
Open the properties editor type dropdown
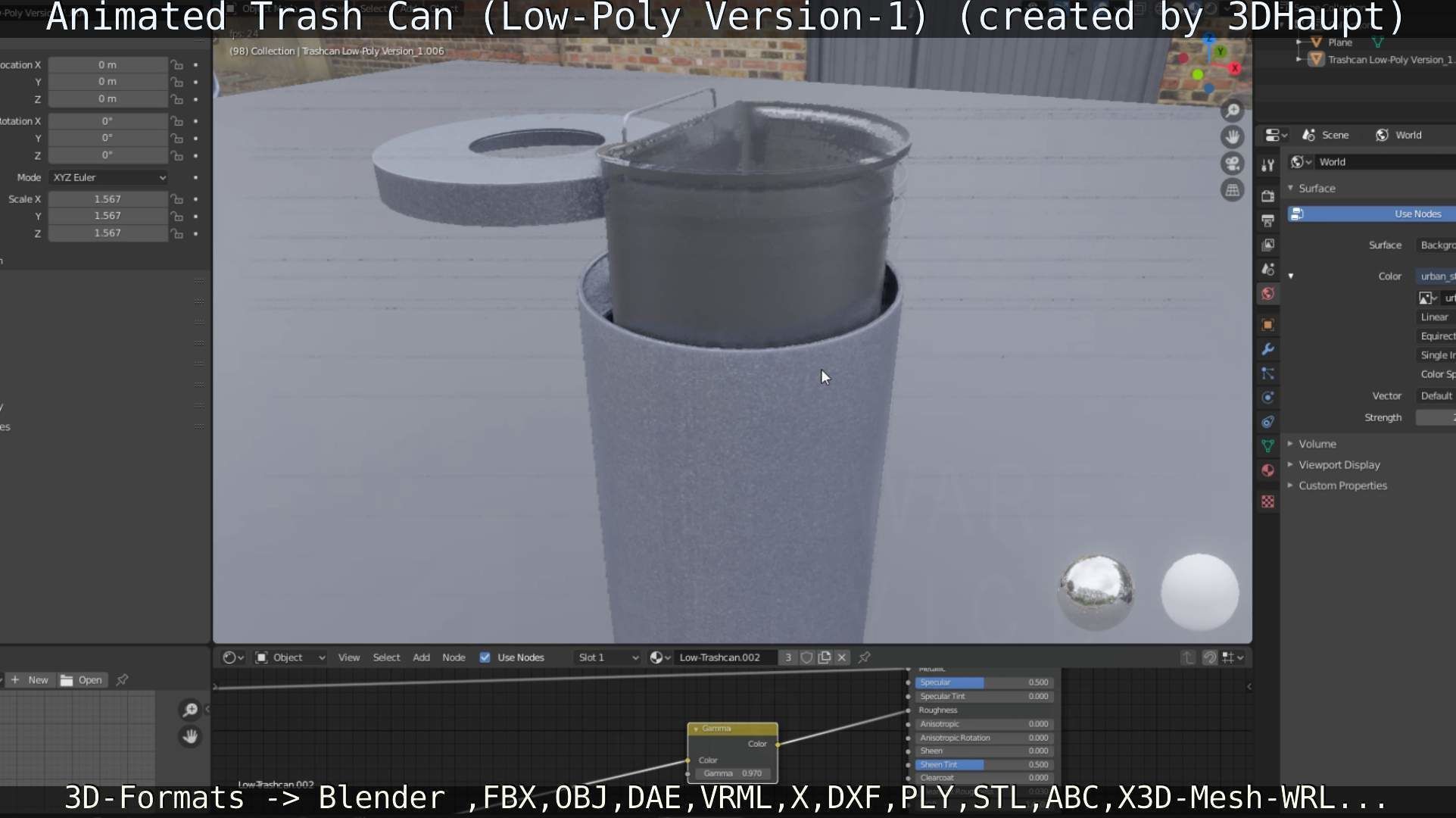[x=1276, y=135]
